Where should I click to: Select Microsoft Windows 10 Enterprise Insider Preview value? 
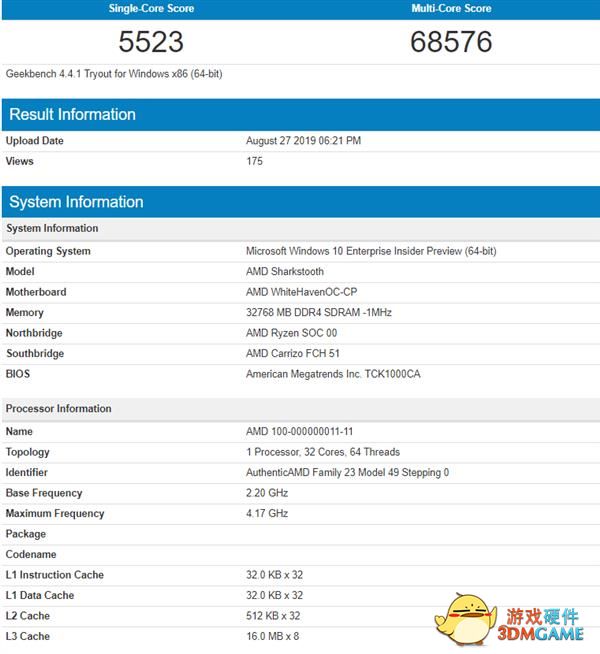[x=371, y=251]
